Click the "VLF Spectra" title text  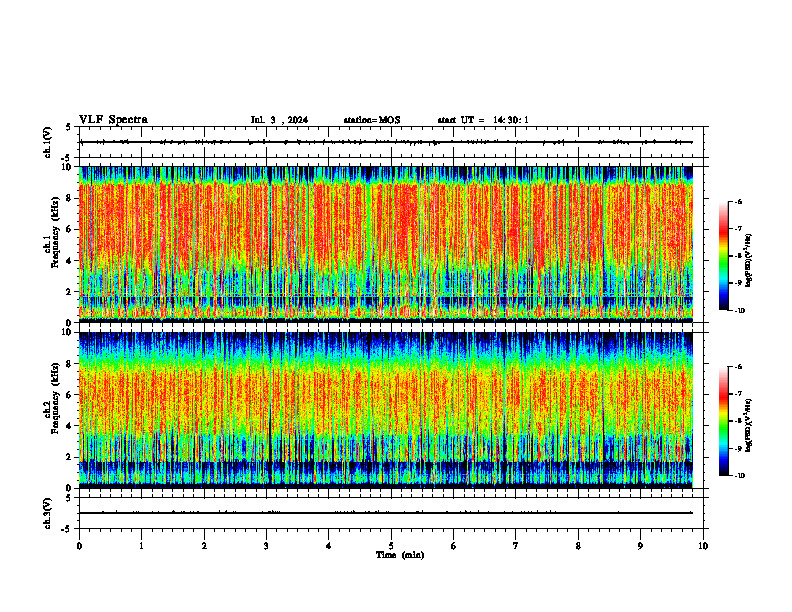click(113, 120)
